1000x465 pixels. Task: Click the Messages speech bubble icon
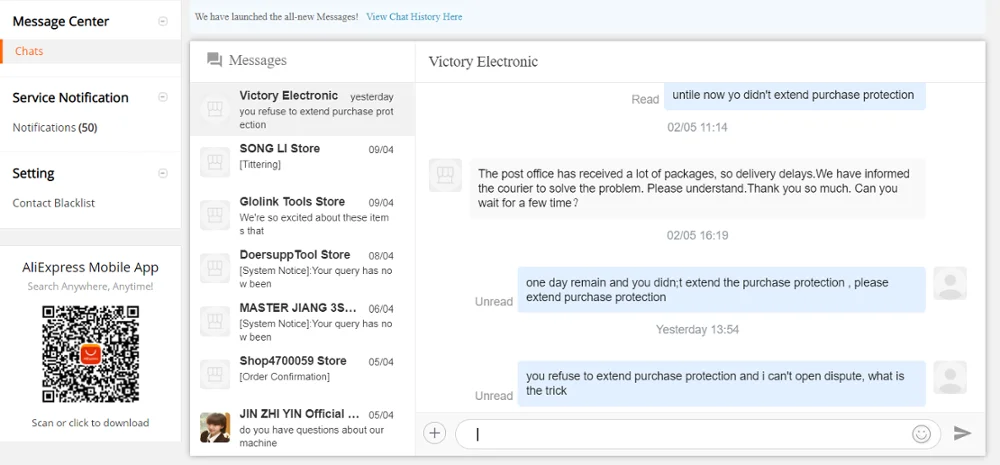[x=214, y=60]
